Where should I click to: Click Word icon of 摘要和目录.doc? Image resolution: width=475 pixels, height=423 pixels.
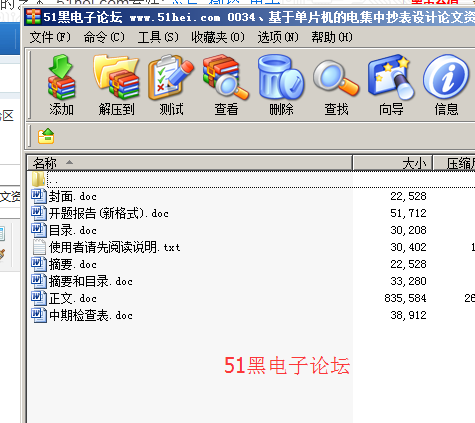click(39, 281)
